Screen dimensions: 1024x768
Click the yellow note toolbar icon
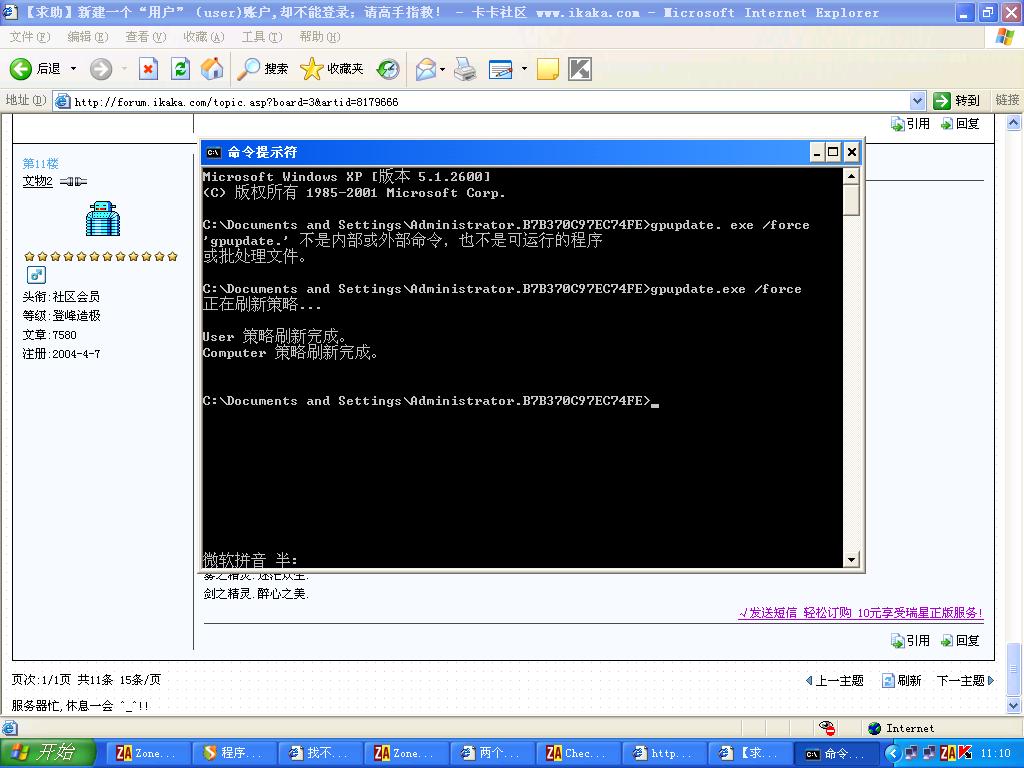pyautogui.click(x=547, y=69)
